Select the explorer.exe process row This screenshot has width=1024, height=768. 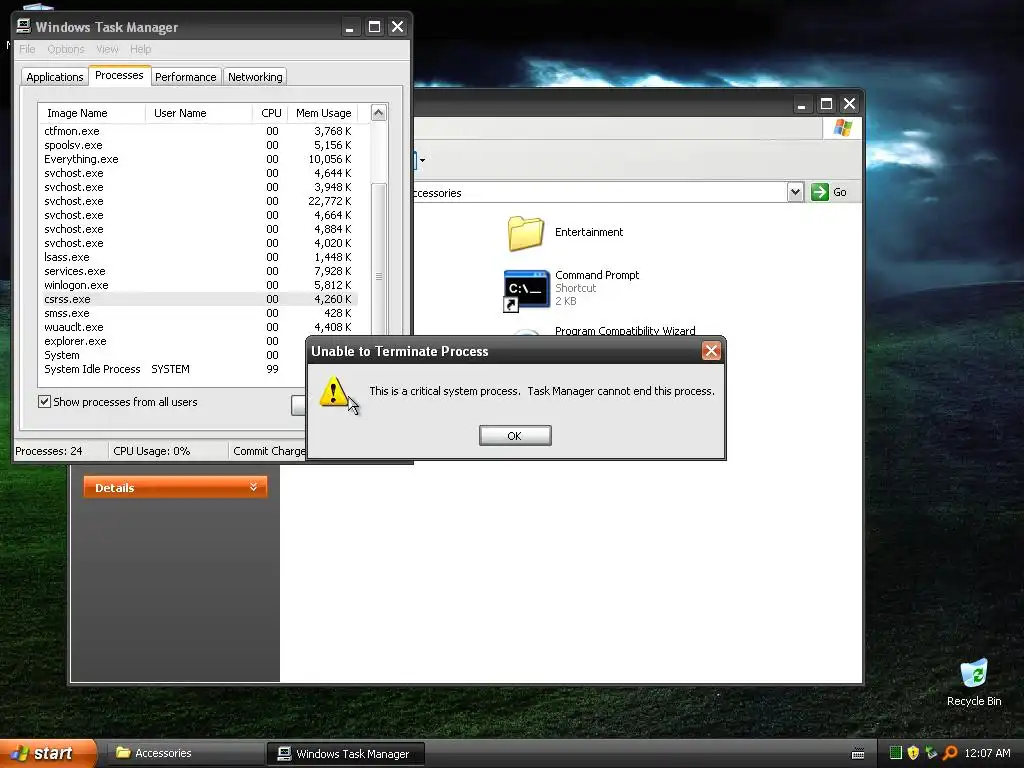point(173,342)
